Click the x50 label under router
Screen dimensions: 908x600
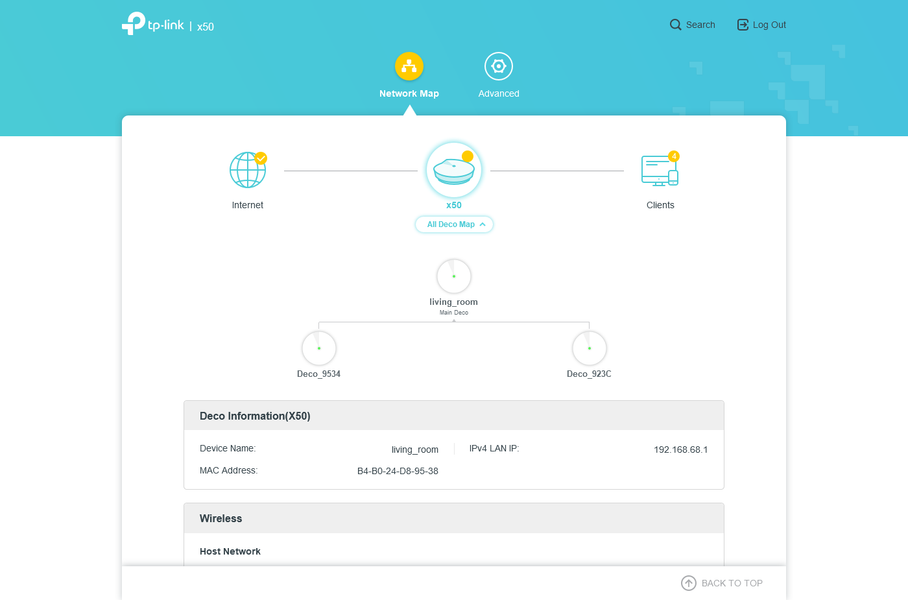coord(454,205)
